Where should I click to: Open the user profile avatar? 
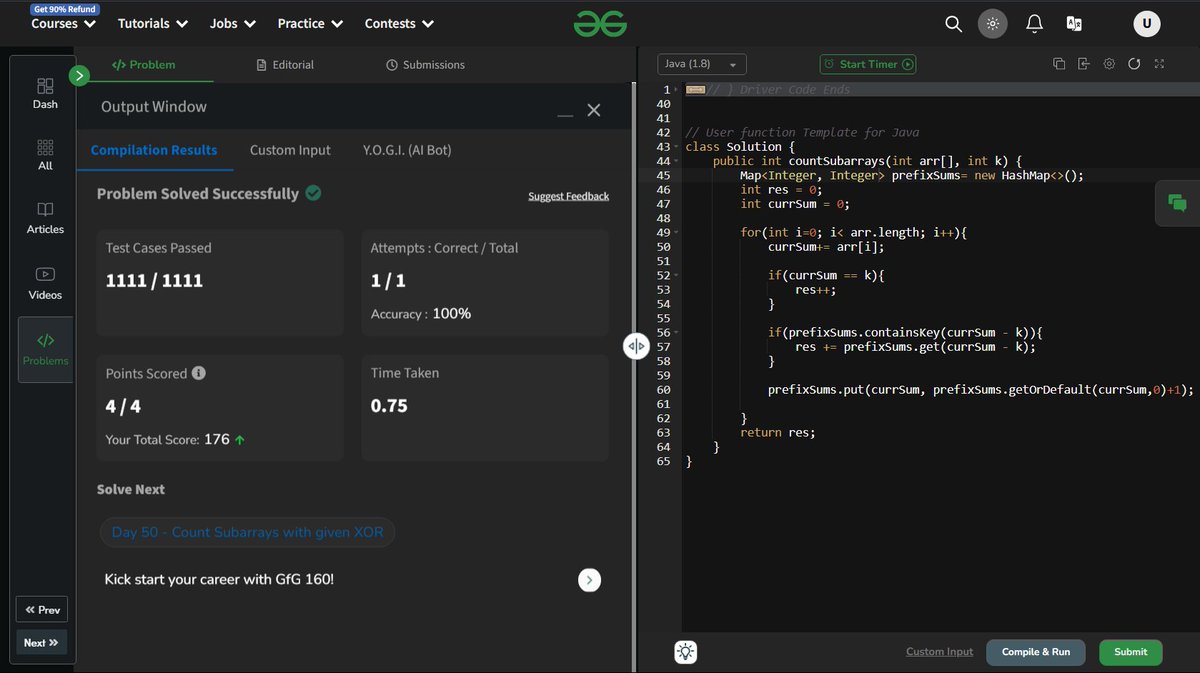coord(1147,23)
